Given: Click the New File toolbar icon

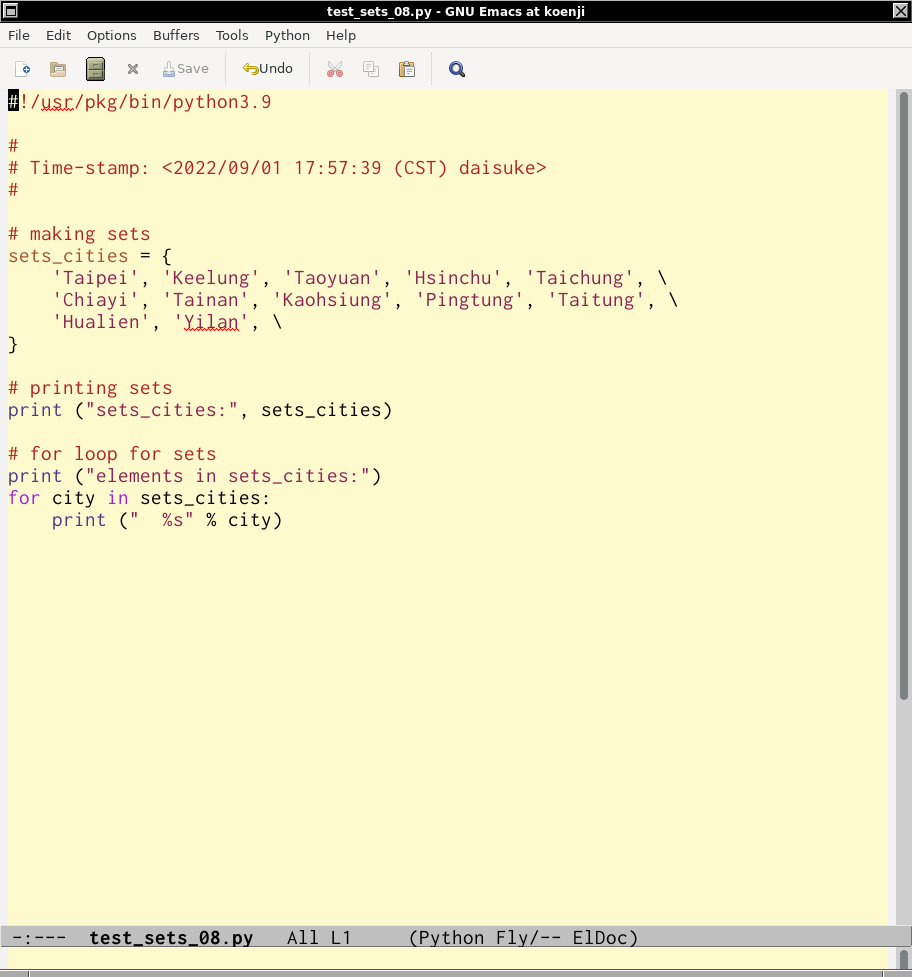Looking at the screenshot, I should pyautogui.click(x=23, y=69).
